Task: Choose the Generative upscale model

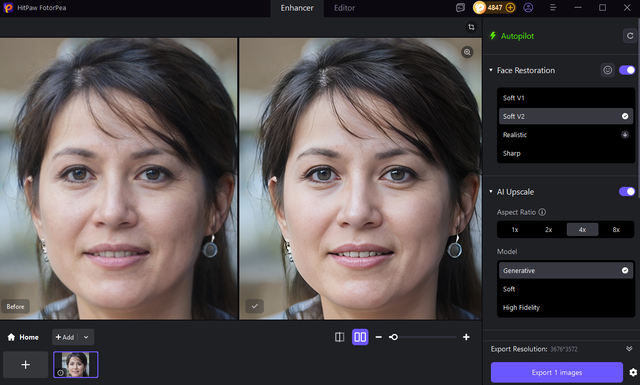Action: point(566,270)
